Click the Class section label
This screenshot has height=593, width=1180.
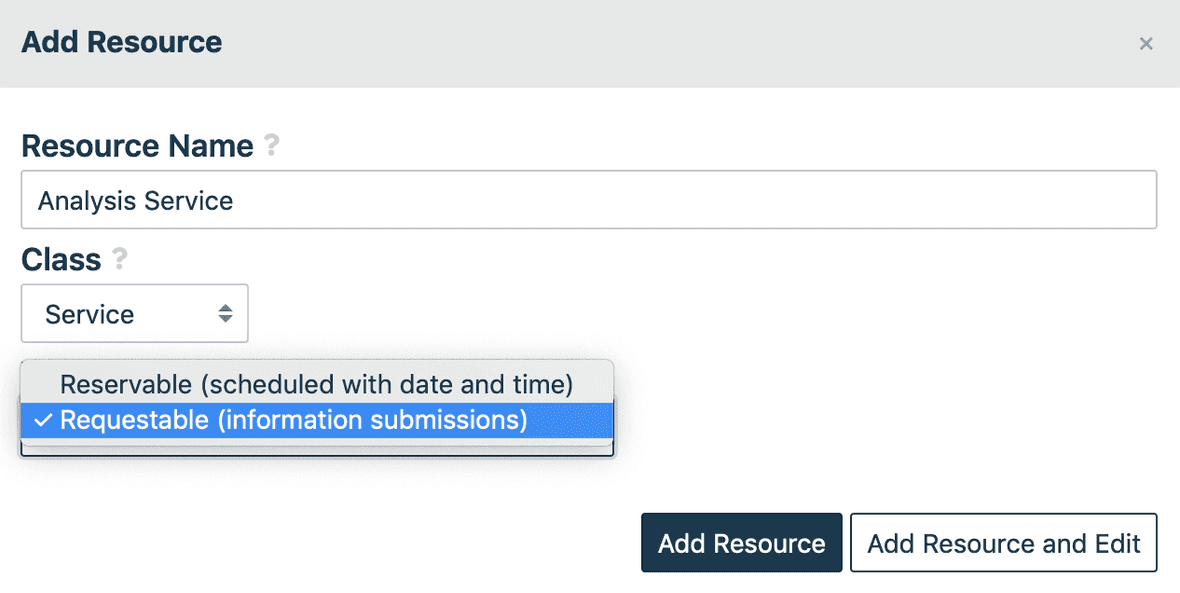pos(60,259)
